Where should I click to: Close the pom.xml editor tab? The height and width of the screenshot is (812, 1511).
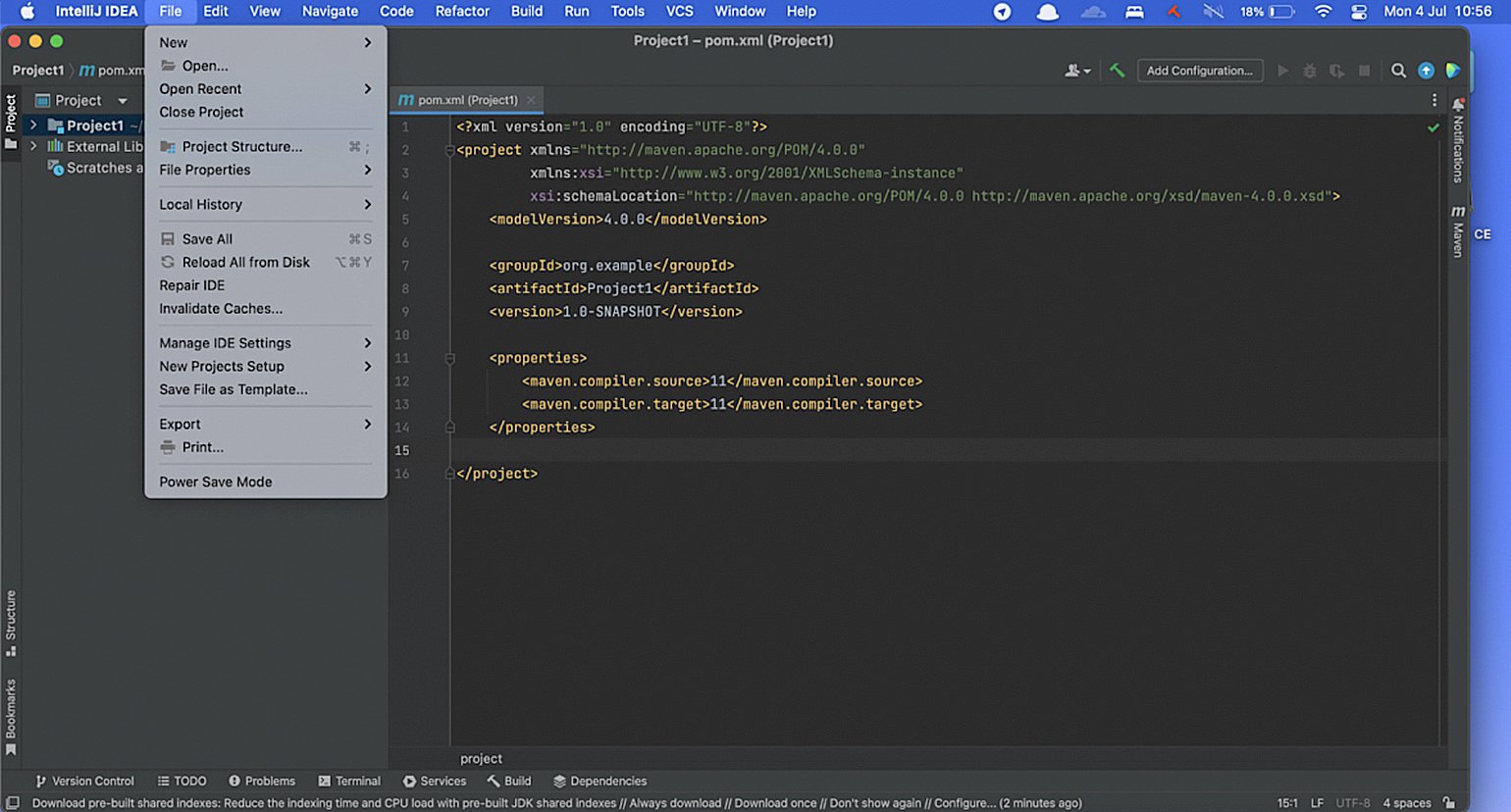[x=531, y=100]
